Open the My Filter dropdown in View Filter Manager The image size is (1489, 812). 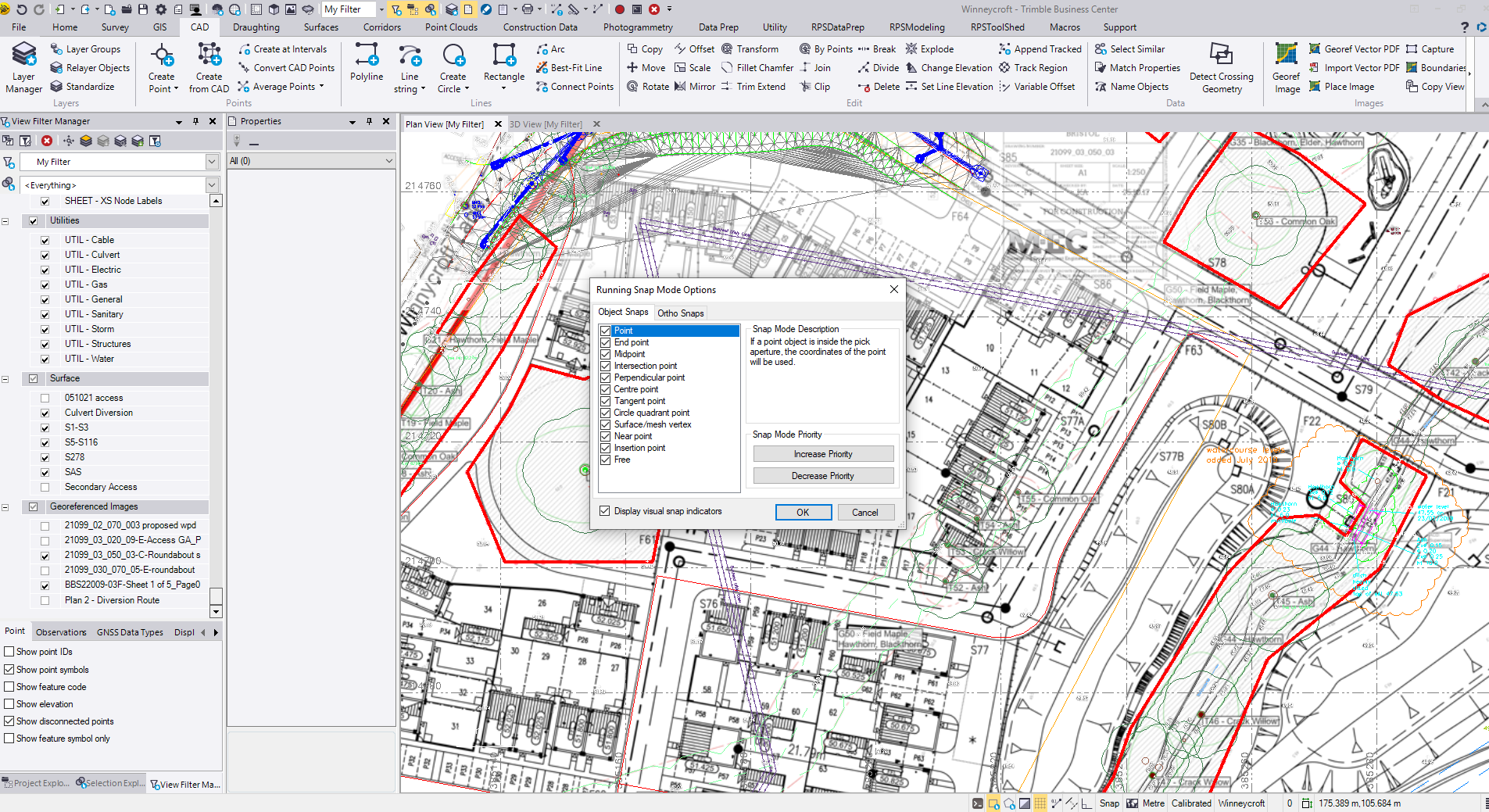click(x=211, y=162)
